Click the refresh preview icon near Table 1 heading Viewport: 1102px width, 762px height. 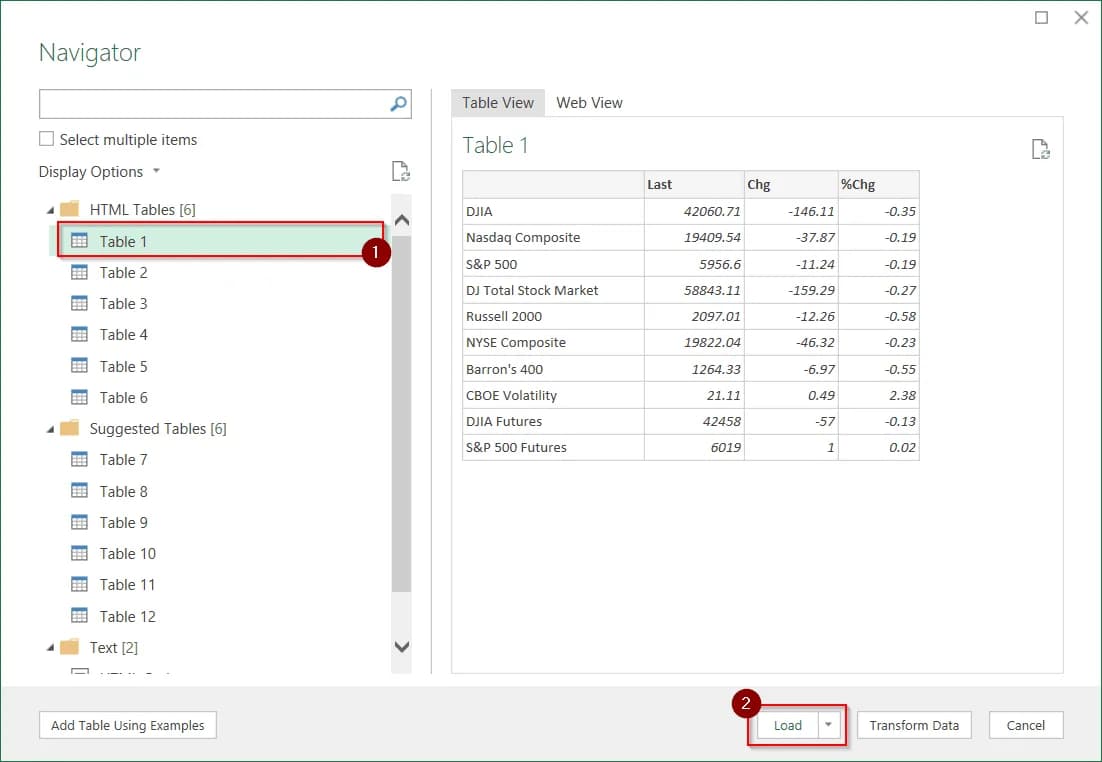[x=1040, y=149]
